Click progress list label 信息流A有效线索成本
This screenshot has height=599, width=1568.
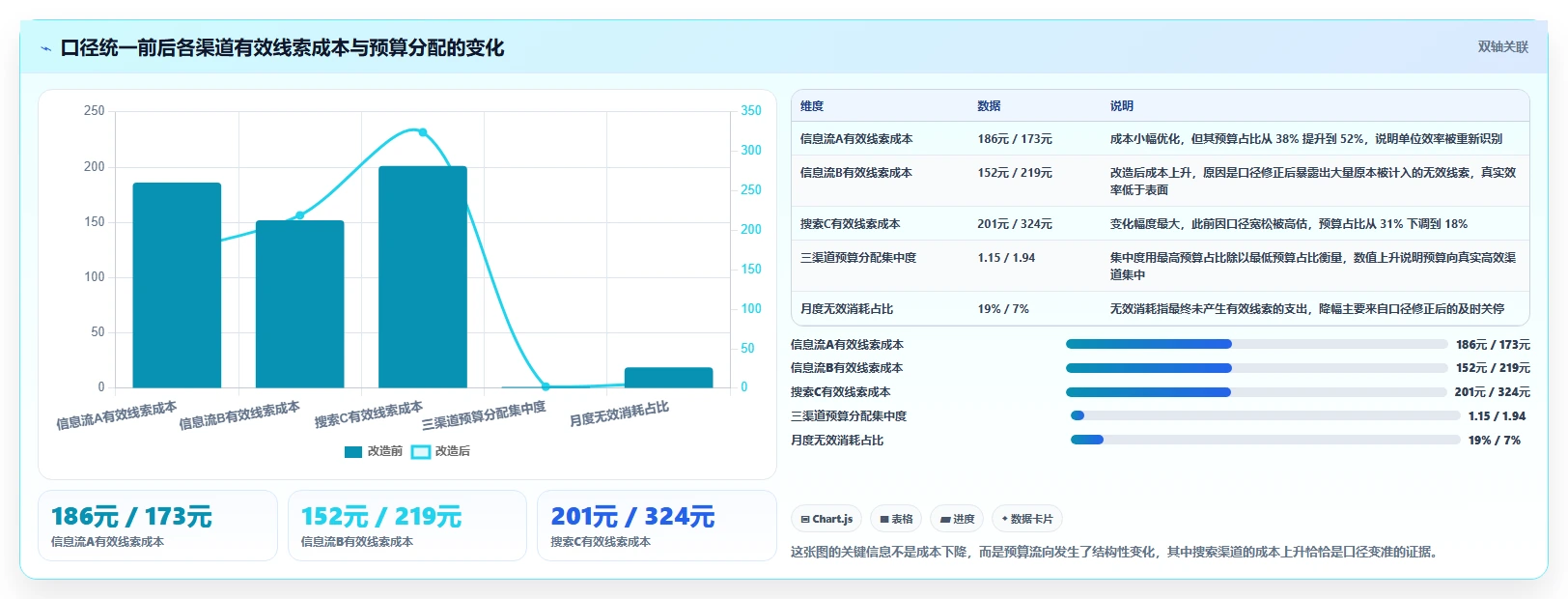coord(847,344)
